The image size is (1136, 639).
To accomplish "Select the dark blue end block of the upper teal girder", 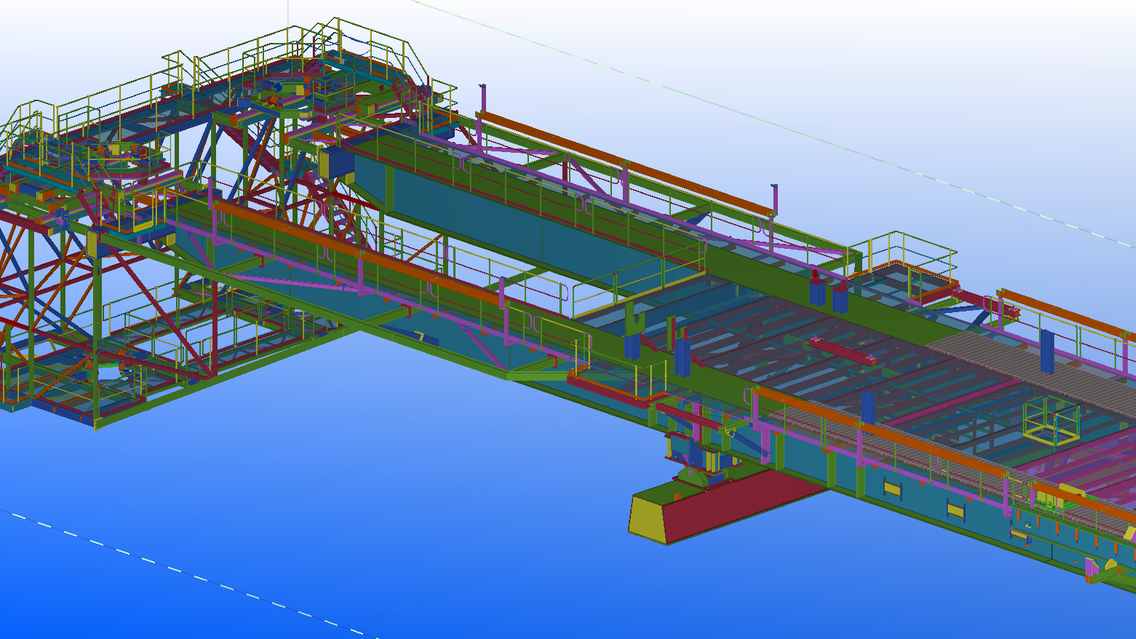I will (x=337, y=164).
